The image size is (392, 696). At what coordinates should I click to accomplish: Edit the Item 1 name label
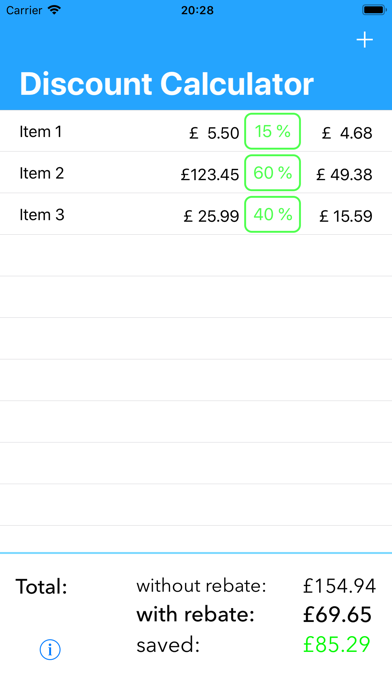[x=40, y=132]
